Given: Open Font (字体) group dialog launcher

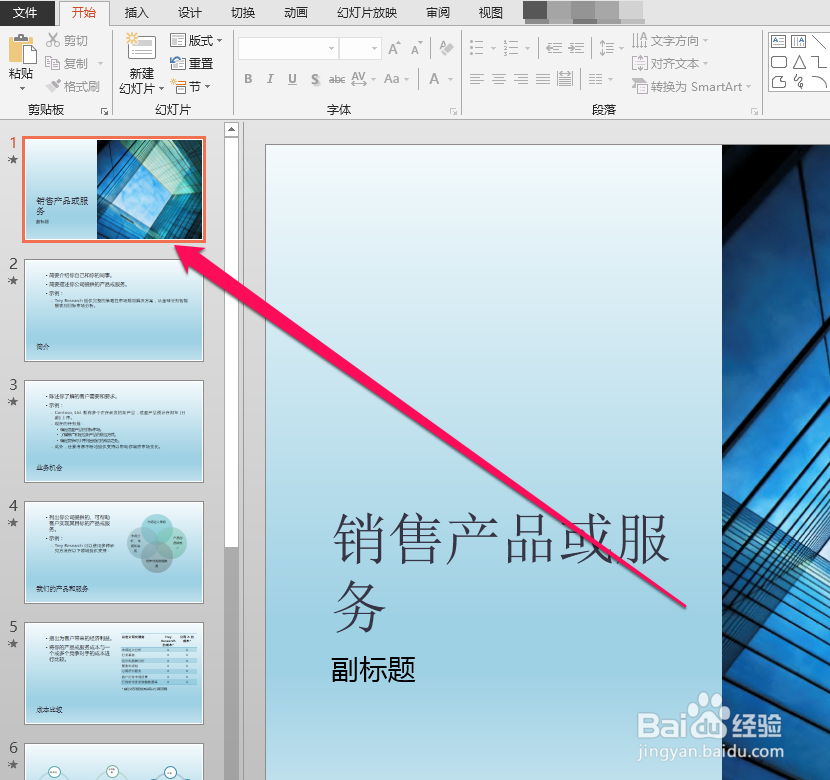Looking at the screenshot, I should point(454,111).
